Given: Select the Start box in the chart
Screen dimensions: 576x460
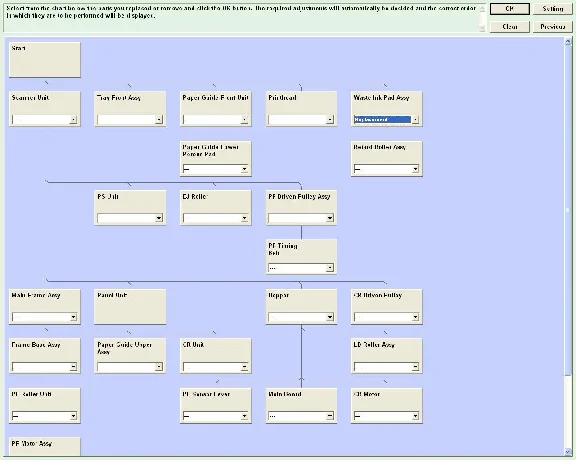Looking at the screenshot, I should click(x=44, y=60).
